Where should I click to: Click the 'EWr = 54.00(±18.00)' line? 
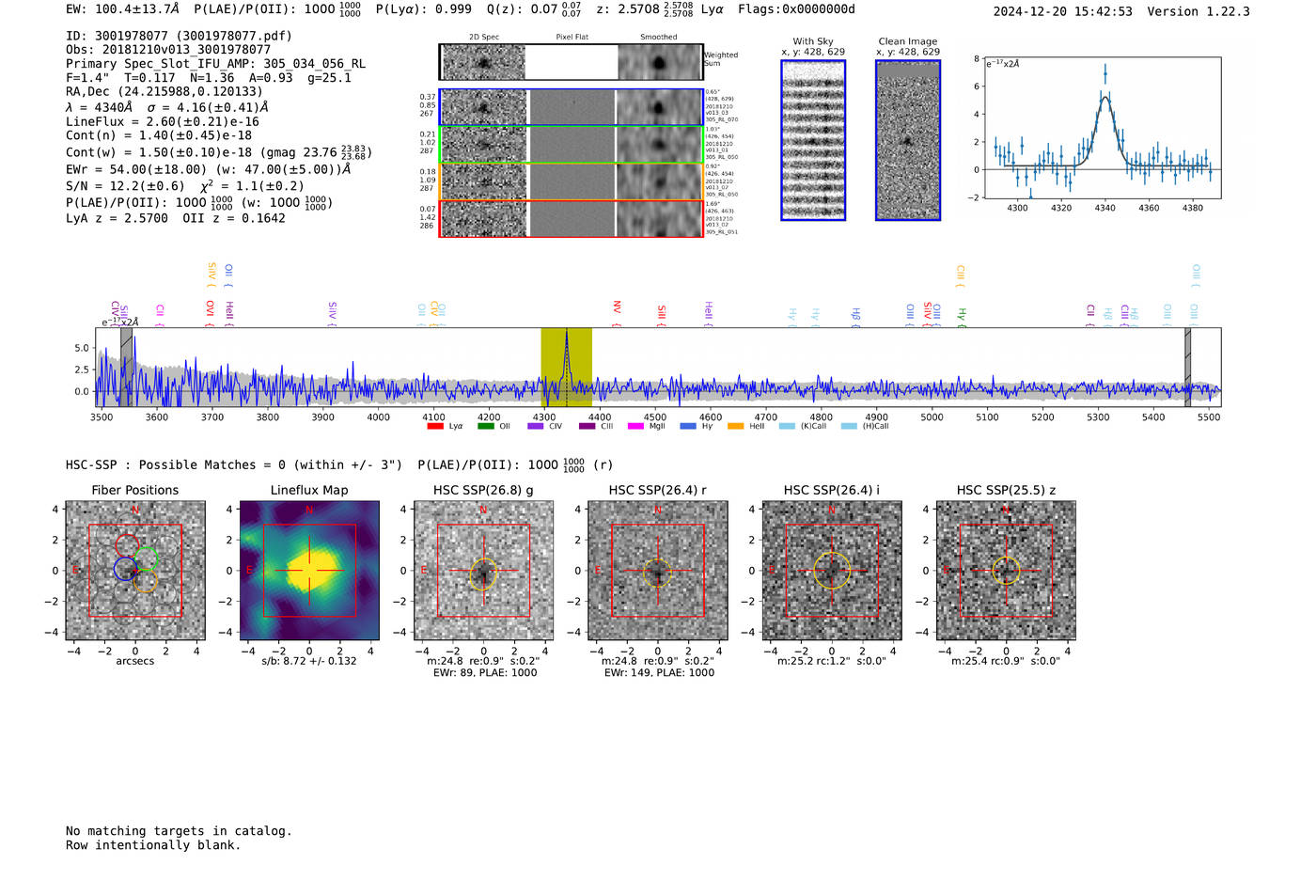[x=209, y=170]
